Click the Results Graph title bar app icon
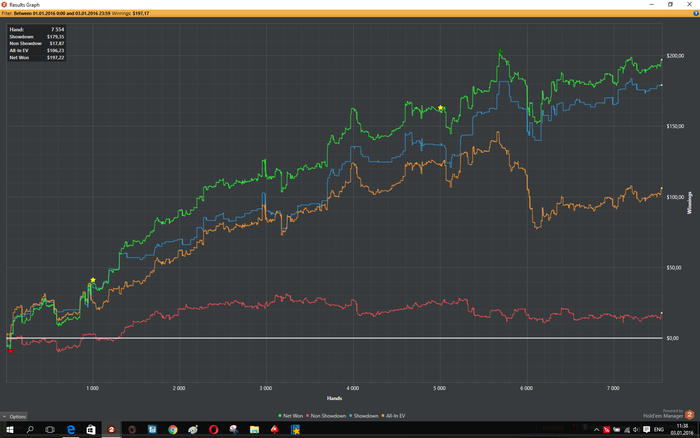 [x=4, y=4]
